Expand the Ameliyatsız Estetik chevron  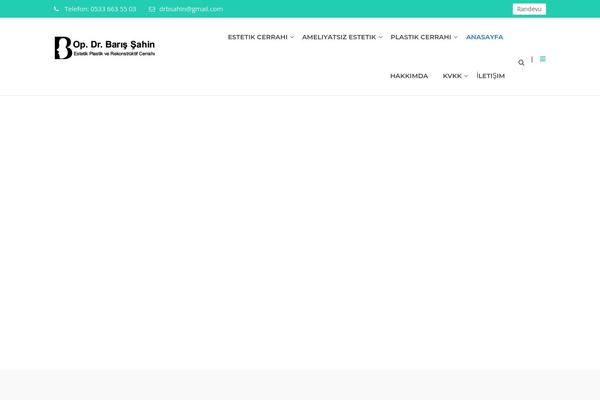point(380,37)
